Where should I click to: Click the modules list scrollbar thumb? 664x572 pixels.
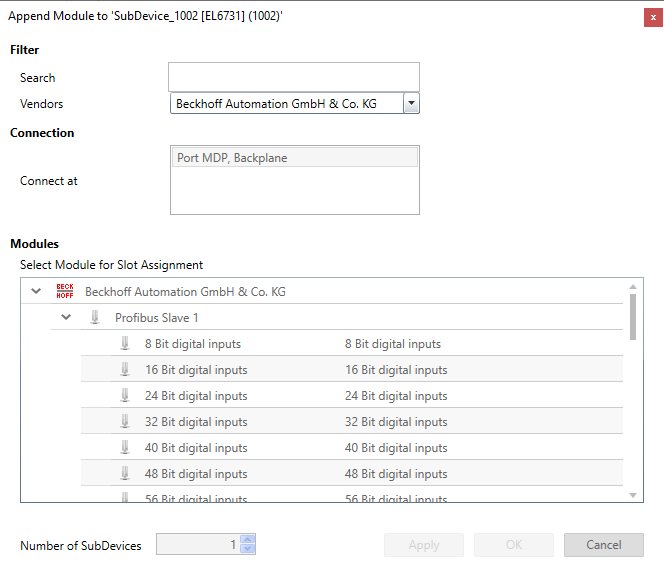click(632, 316)
